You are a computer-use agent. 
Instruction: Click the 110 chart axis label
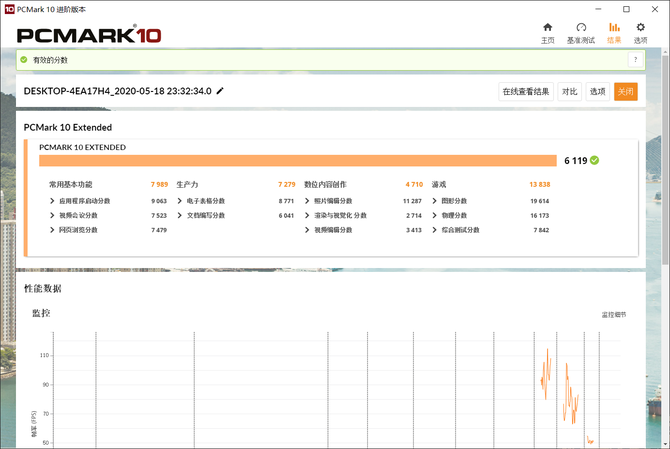tap(44, 355)
